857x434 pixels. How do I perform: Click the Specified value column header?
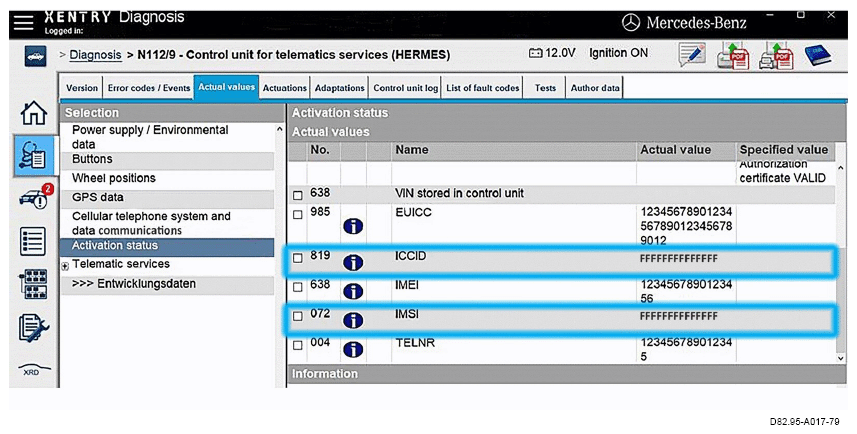[785, 150]
